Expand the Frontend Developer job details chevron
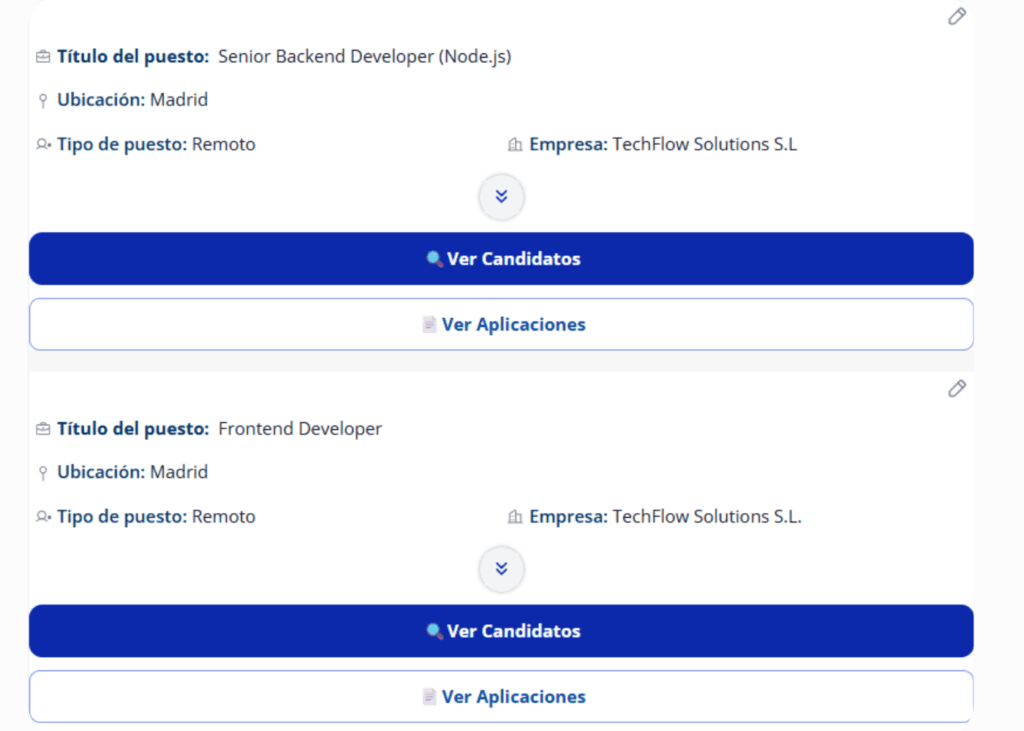Screen dimensions: 1024x731 pyautogui.click(x=501, y=569)
